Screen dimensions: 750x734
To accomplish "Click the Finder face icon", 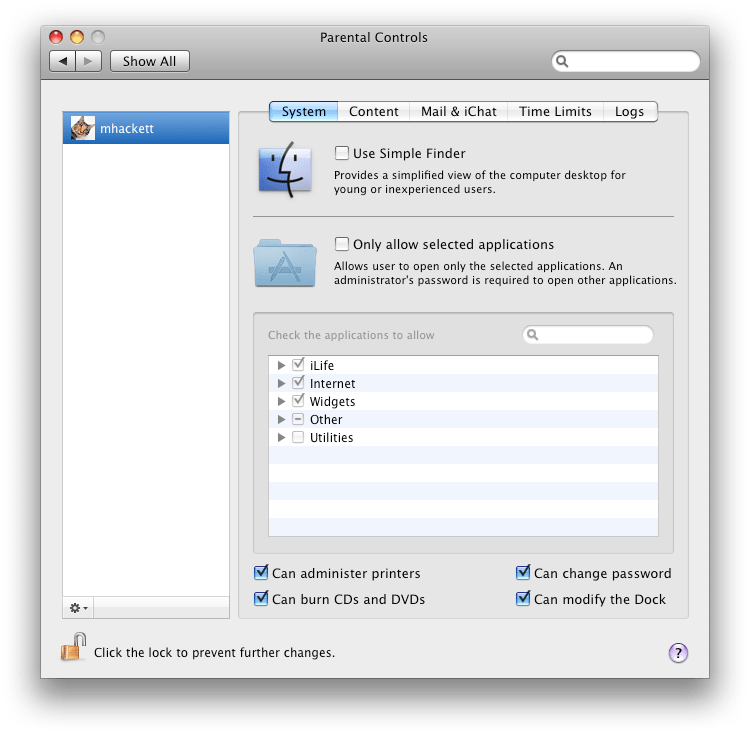I will [285, 170].
